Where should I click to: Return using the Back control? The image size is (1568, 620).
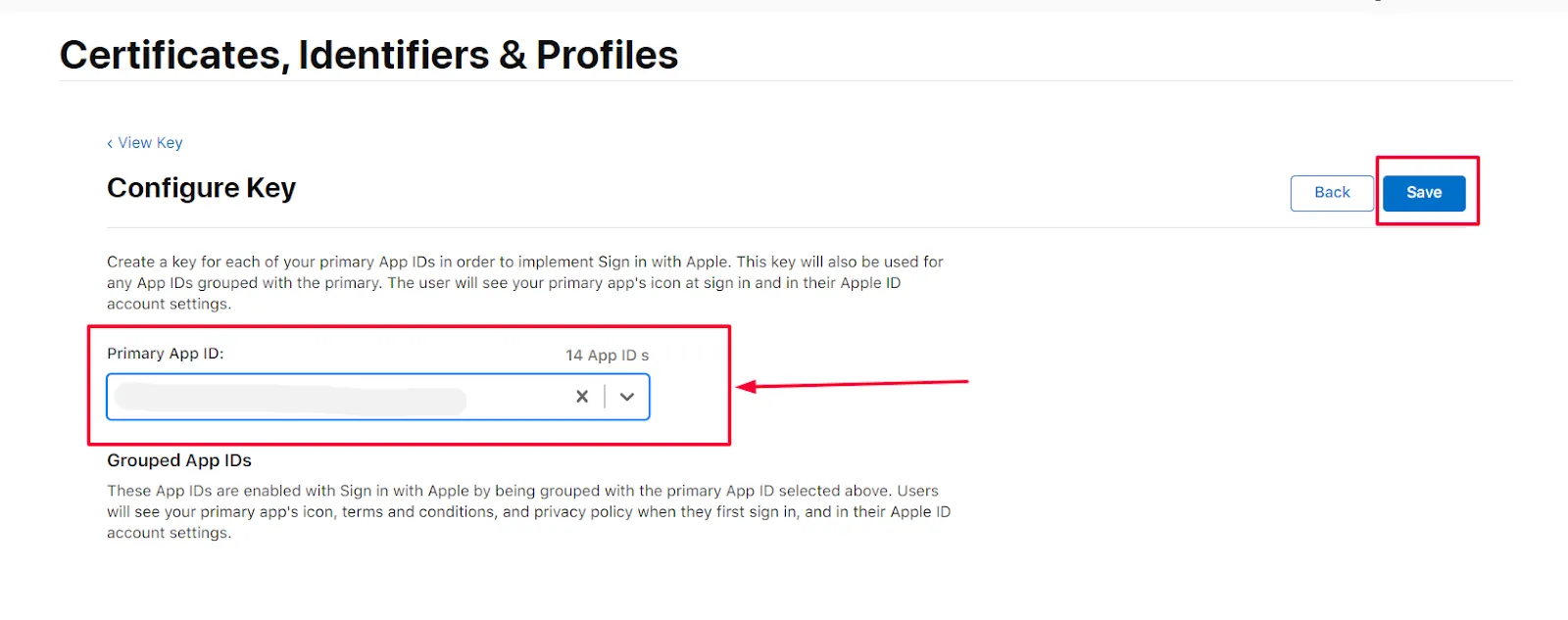tap(1330, 193)
